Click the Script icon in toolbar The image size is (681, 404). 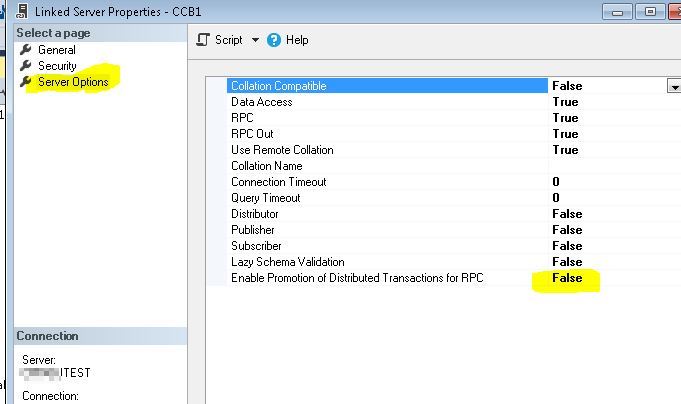(203, 40)
